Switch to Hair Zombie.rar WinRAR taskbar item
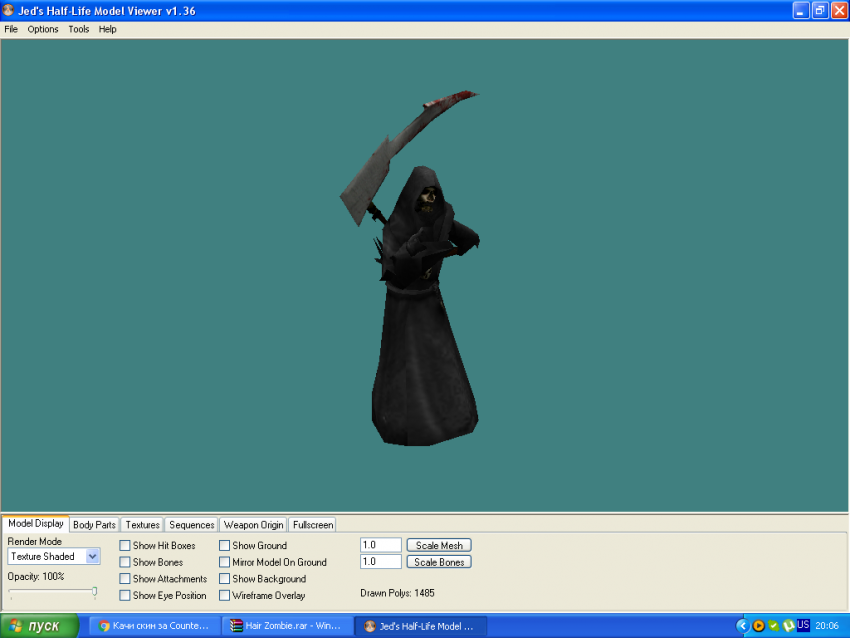 285,626
